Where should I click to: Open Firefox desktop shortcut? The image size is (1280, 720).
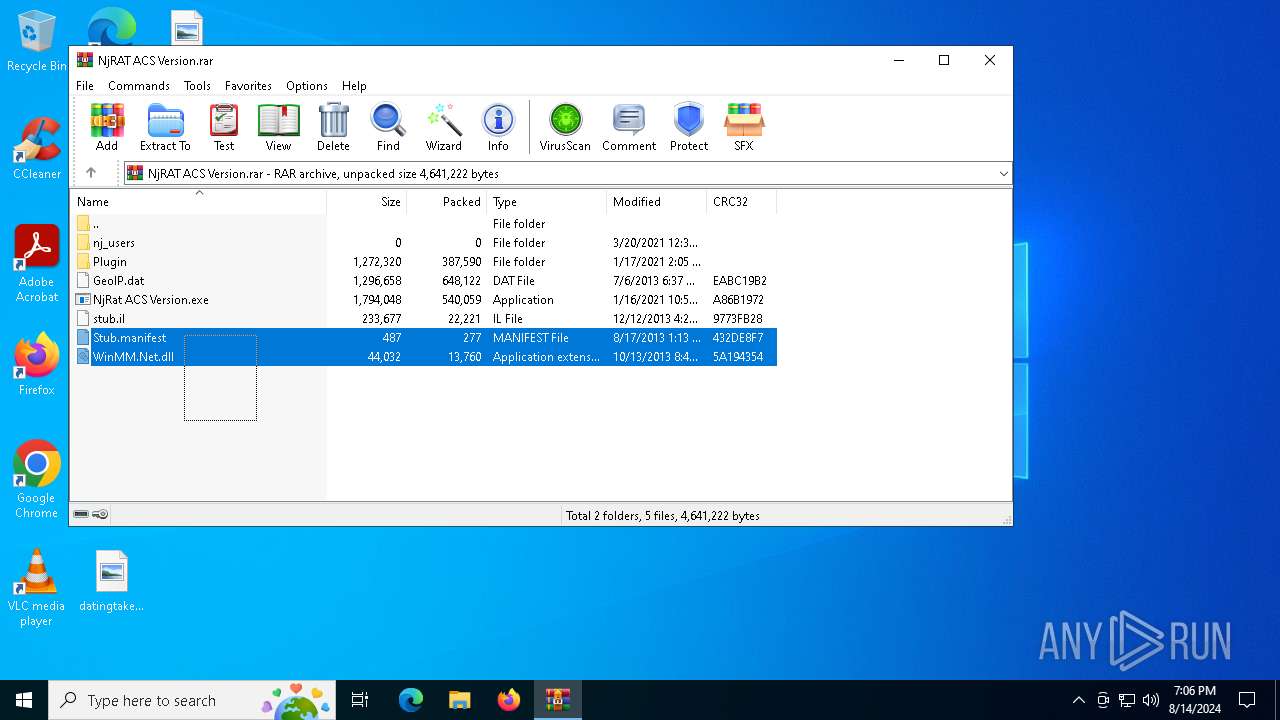(37, 364)
